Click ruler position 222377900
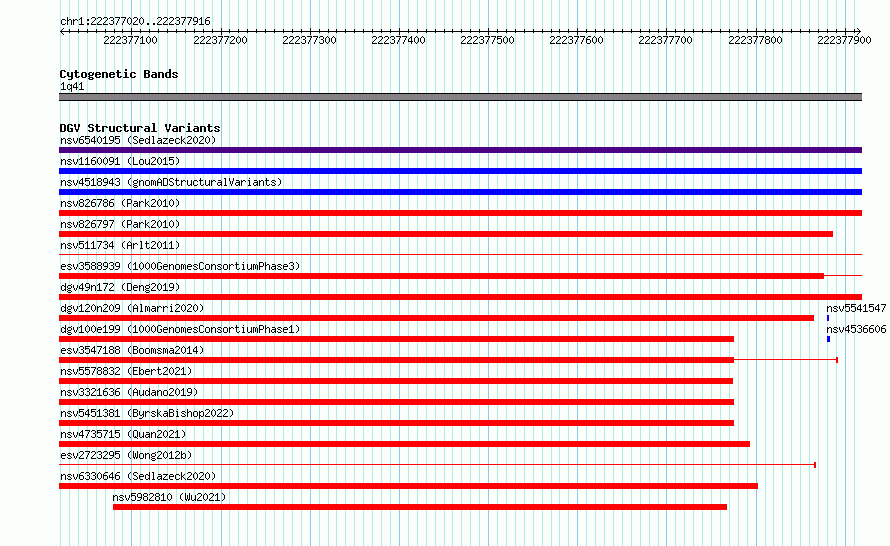Viewport: 890px width, 546px height. pos(845,40)
